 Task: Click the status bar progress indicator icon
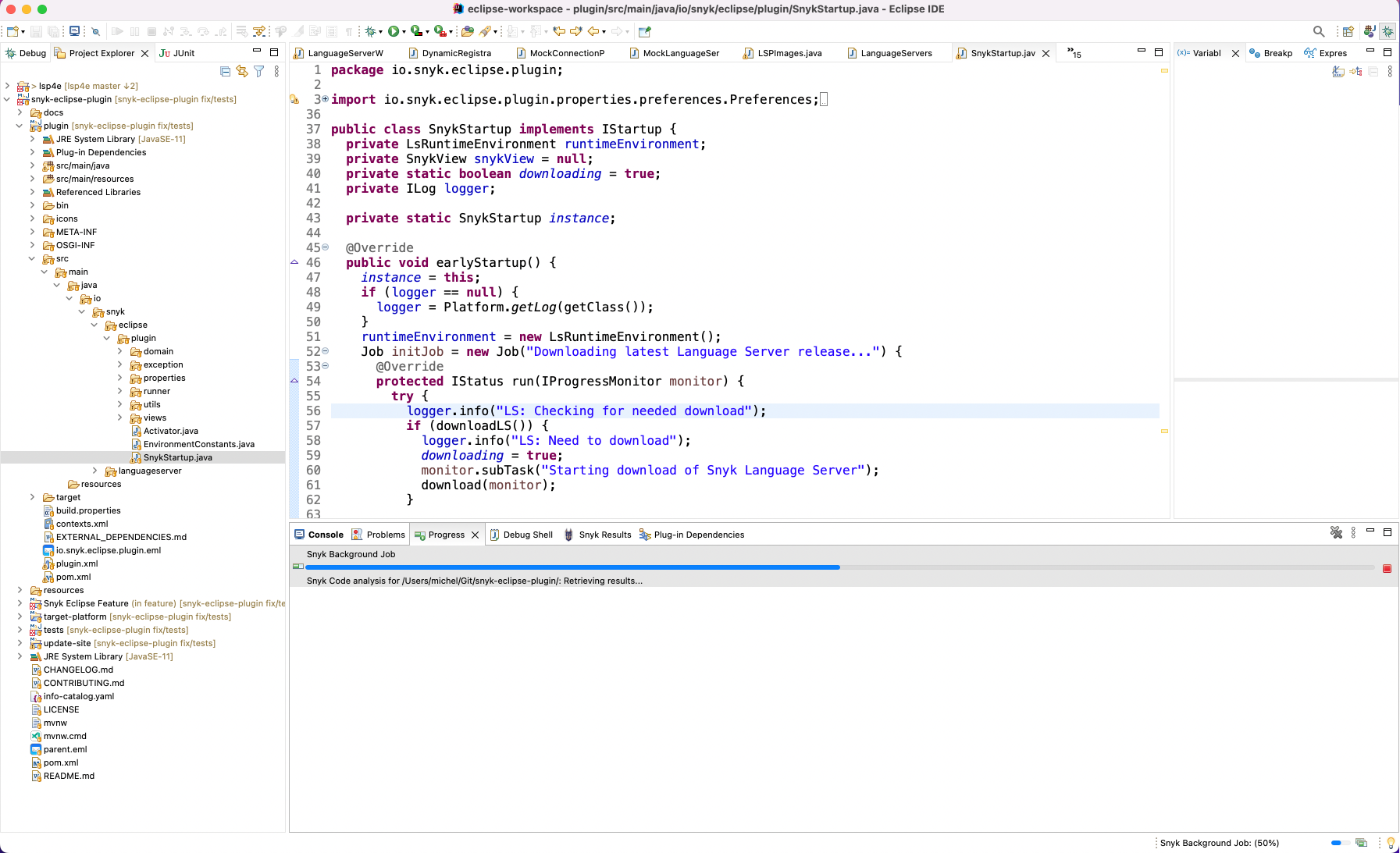click(1361, 843)
